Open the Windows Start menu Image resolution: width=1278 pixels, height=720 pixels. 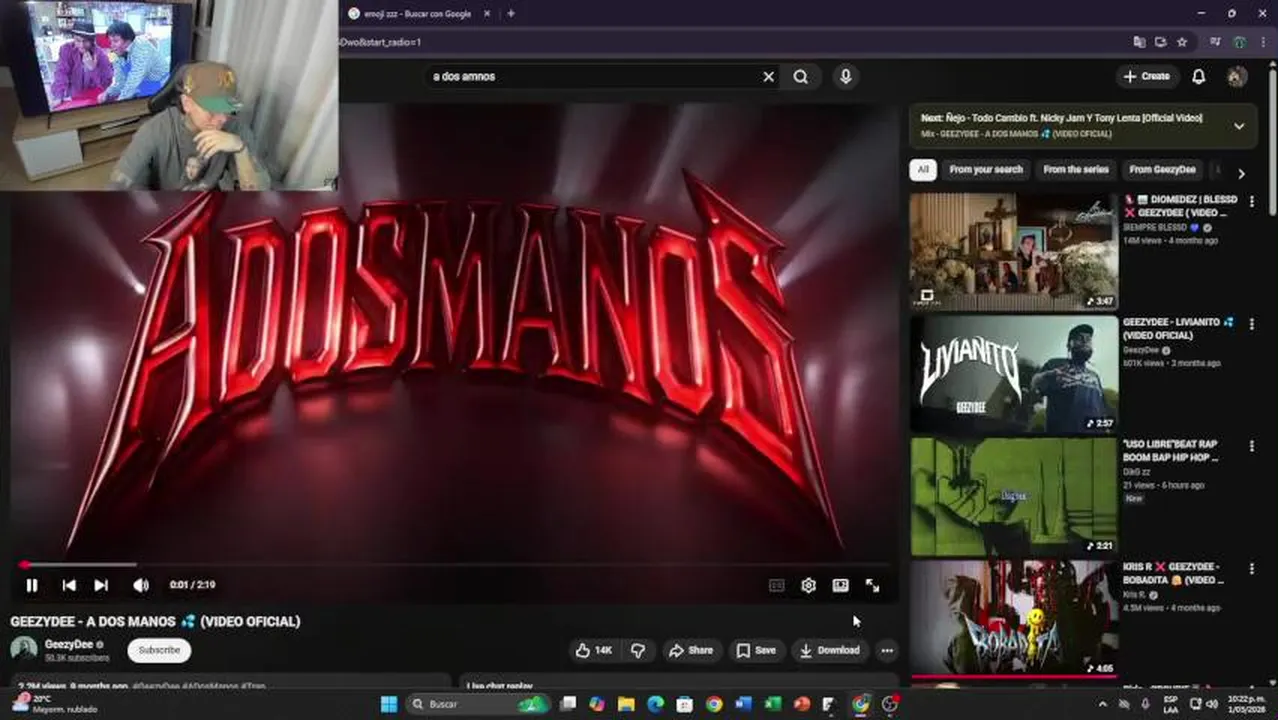point(388,704)
